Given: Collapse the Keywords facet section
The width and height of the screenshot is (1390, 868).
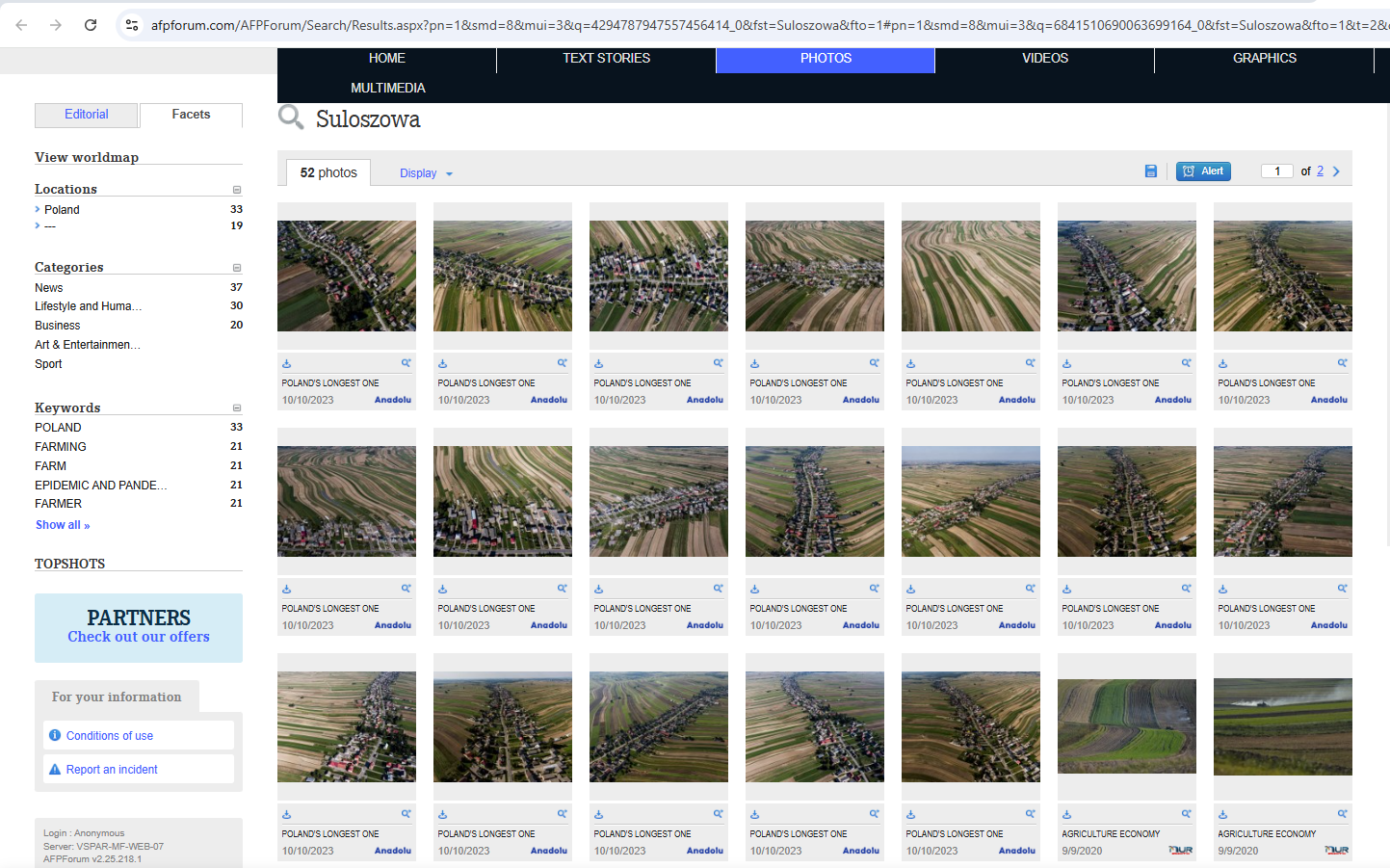Looking at the screenshot, I should tap(237, 408).
